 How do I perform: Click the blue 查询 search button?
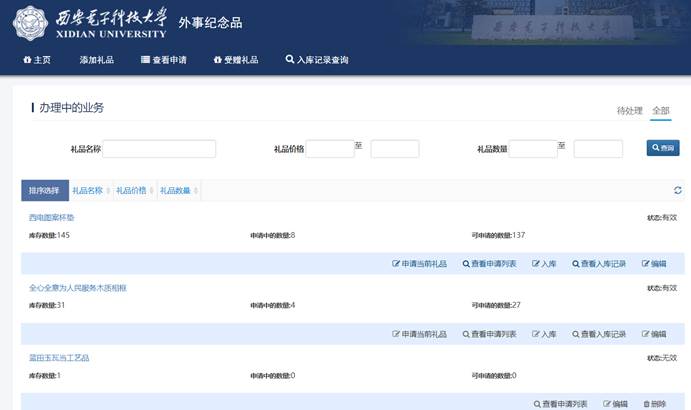click(x=662, y=148)
